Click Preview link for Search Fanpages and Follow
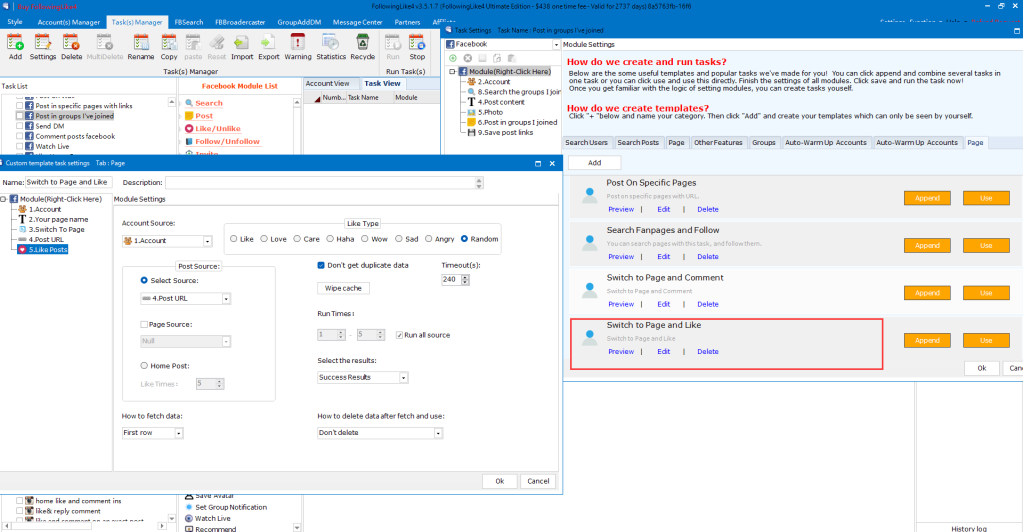This screenshot has width=1023, height=532. (620, 257)
